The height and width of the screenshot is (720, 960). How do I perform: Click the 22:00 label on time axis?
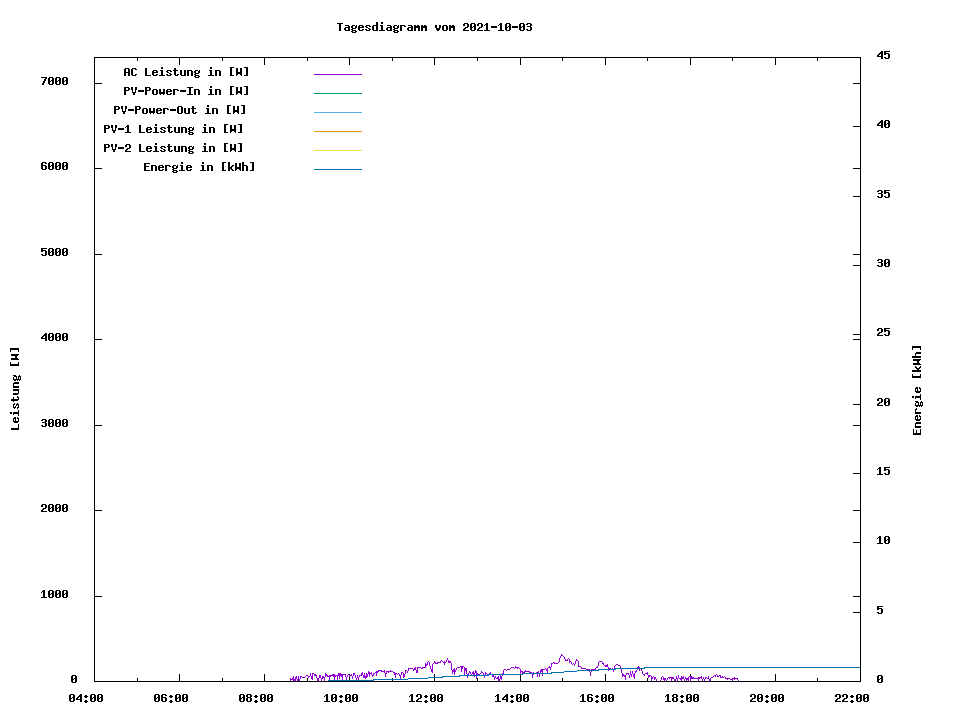pyautogui.click(x=852, y=698)
